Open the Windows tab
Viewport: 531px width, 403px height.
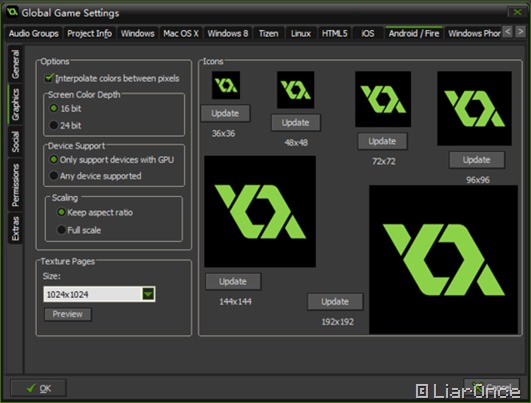tap(137, 33)
